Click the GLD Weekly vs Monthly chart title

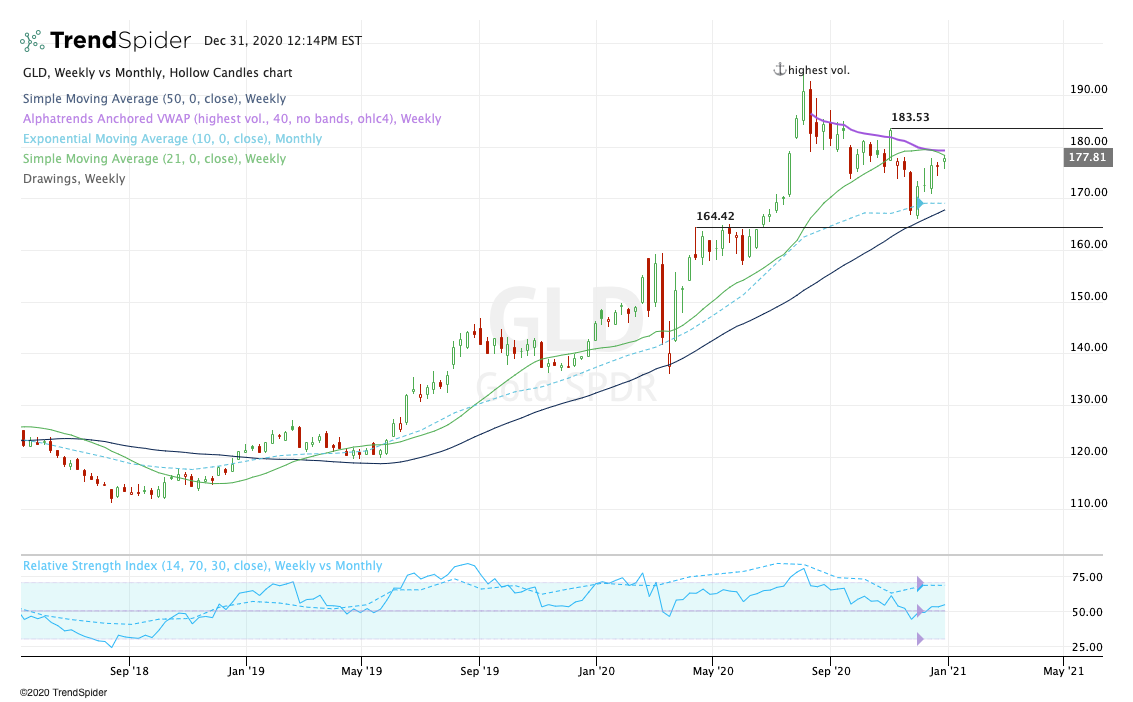(x=158, y=73)
